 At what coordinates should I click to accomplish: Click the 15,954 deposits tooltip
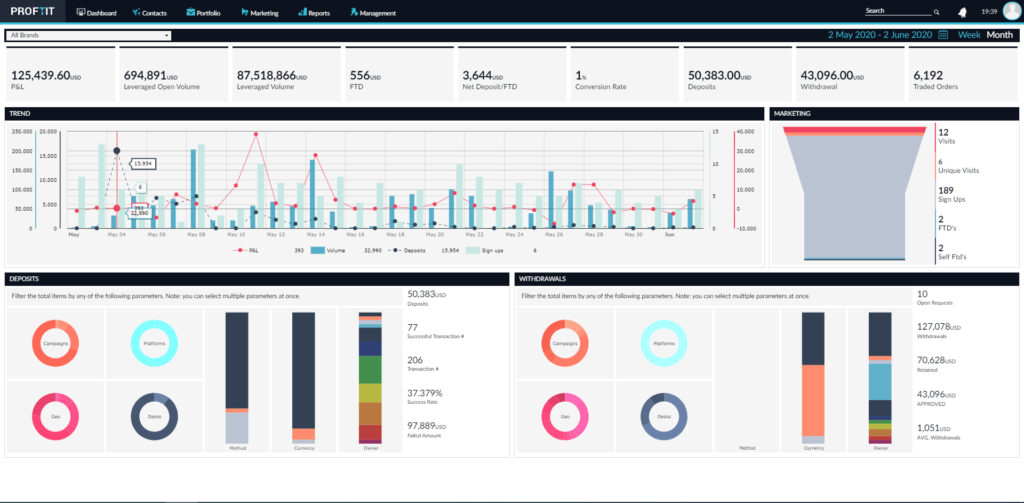[145, 163]
